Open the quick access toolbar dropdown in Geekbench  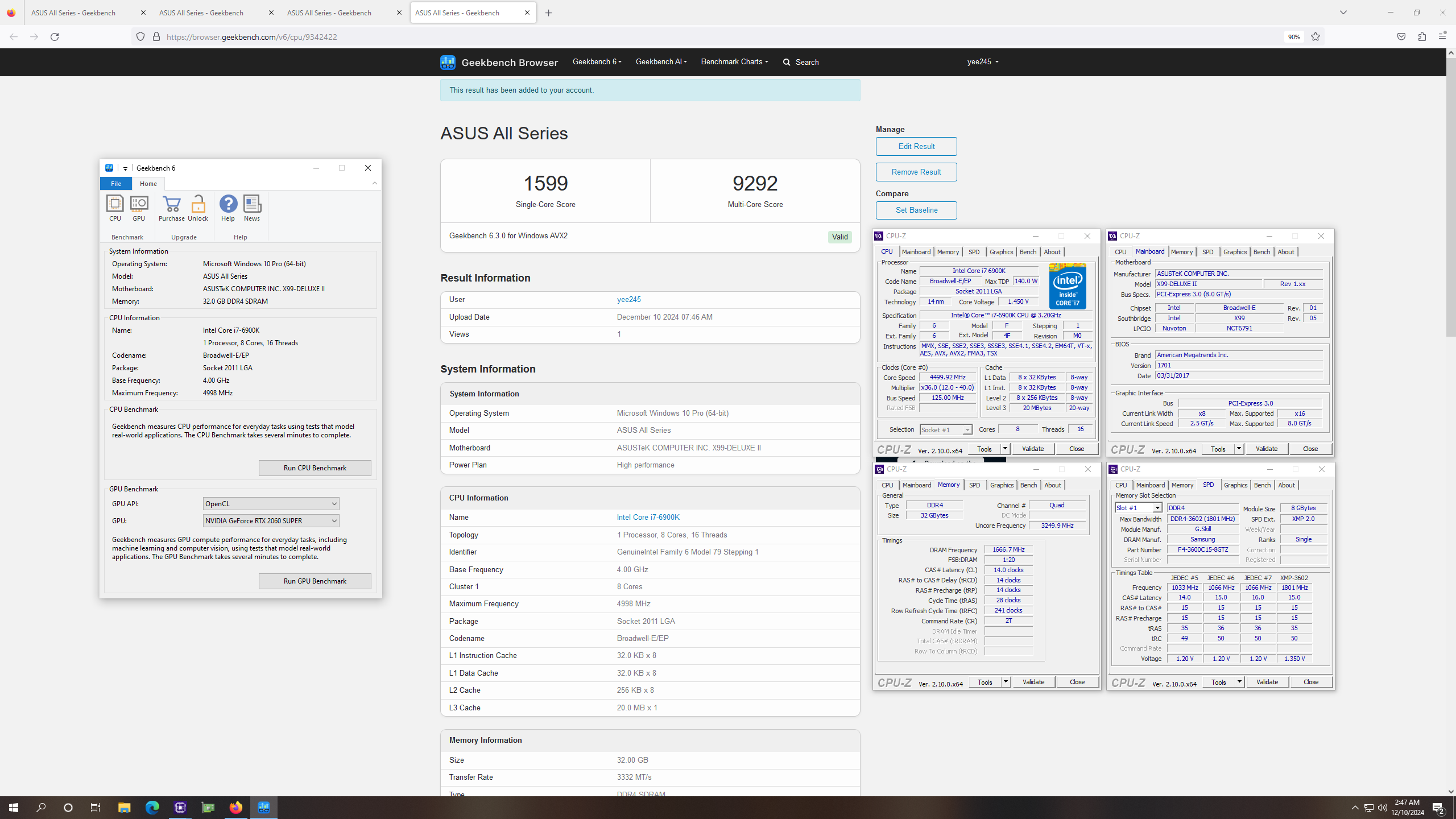125,168
